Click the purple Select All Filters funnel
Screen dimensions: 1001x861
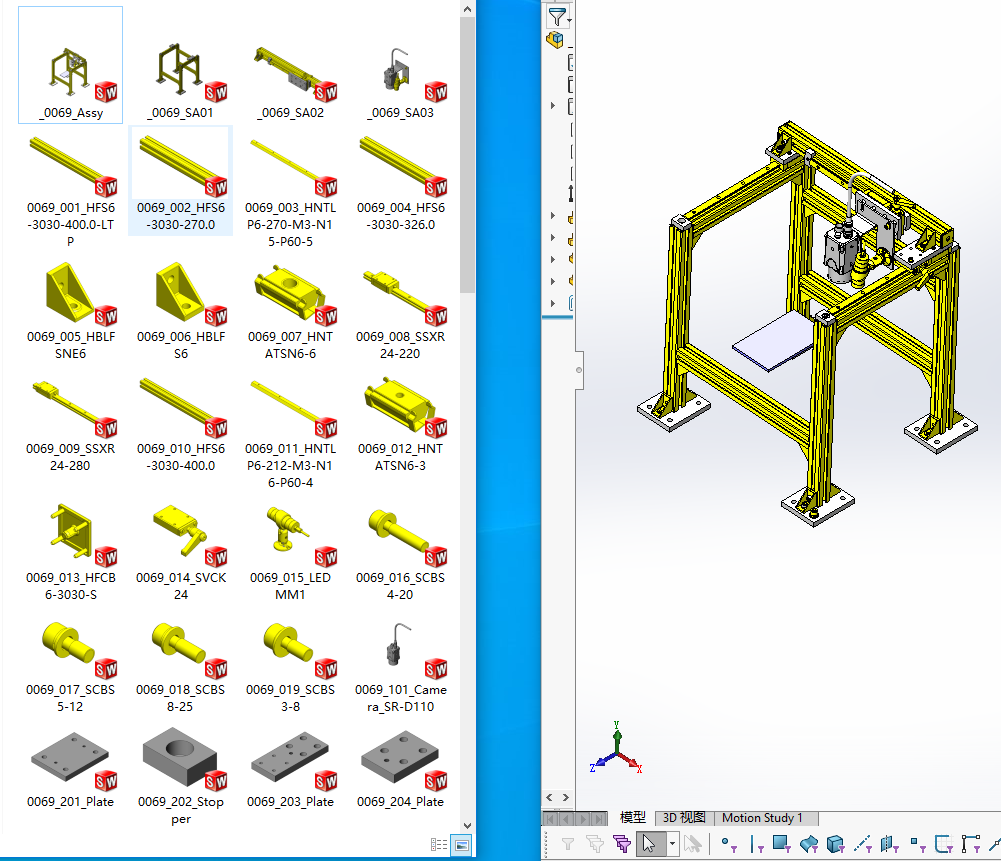pyautogui.click(x=622, y=844)
